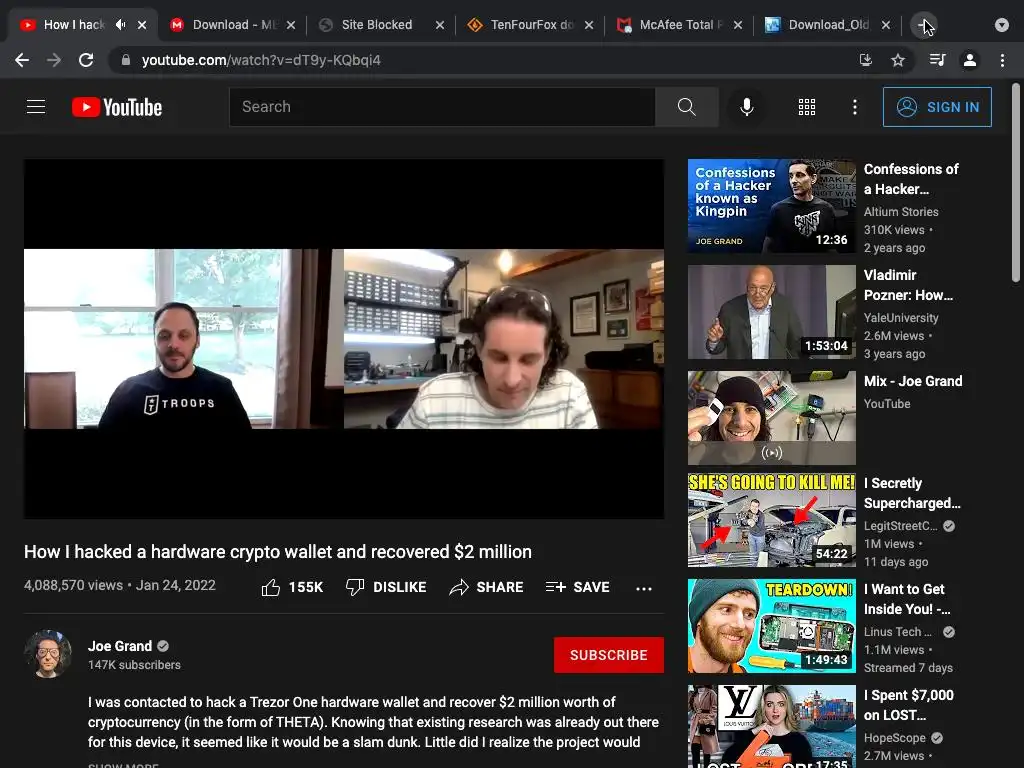Click the DISLIKE thumbs down button
Viewport: 1024px width, 768px height.
point(386,587)
